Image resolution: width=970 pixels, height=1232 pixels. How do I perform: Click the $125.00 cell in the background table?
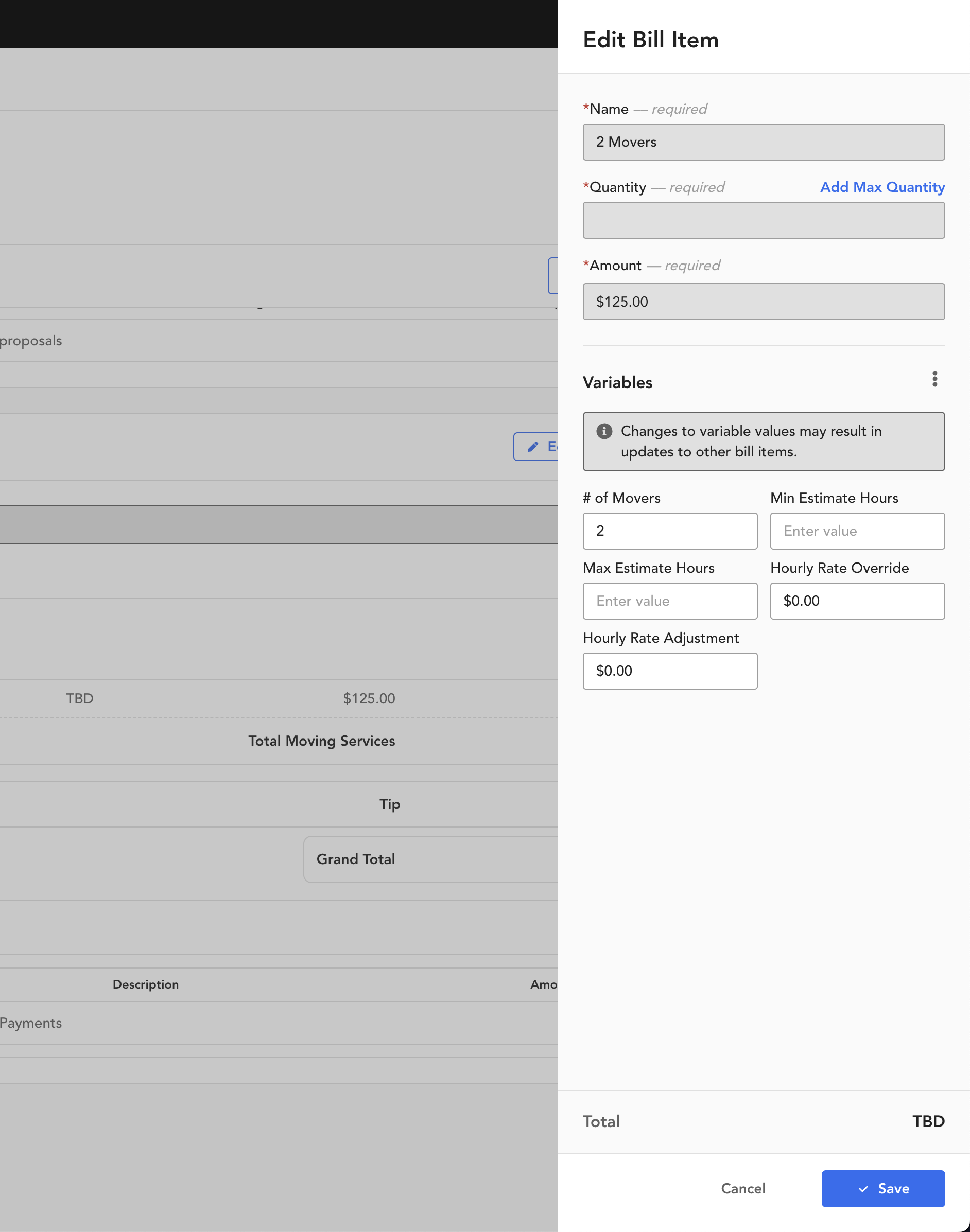(x=369, y=698)
